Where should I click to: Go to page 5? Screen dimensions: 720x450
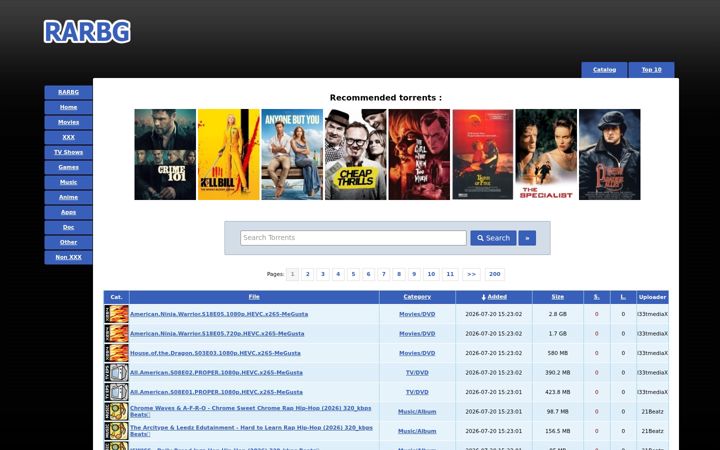(353, 274)
